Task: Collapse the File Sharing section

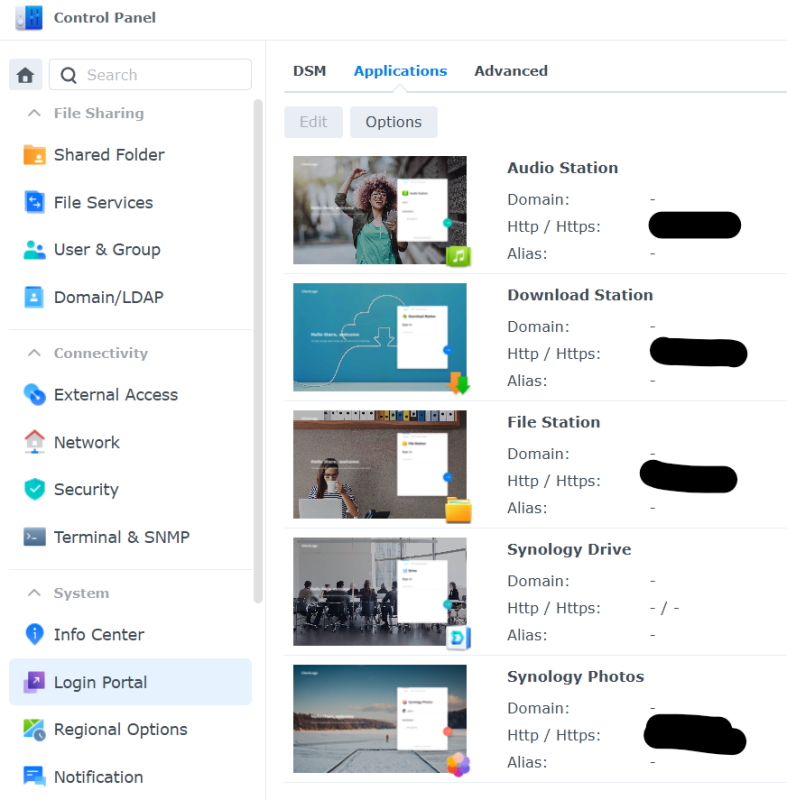Action: [x=34, y=113]
